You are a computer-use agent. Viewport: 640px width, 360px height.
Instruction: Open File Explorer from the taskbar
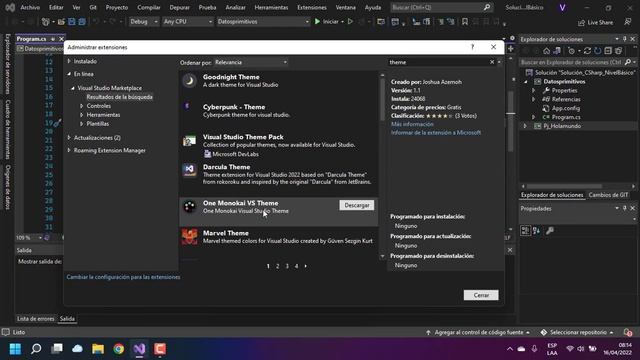click(x=98, y=349)
